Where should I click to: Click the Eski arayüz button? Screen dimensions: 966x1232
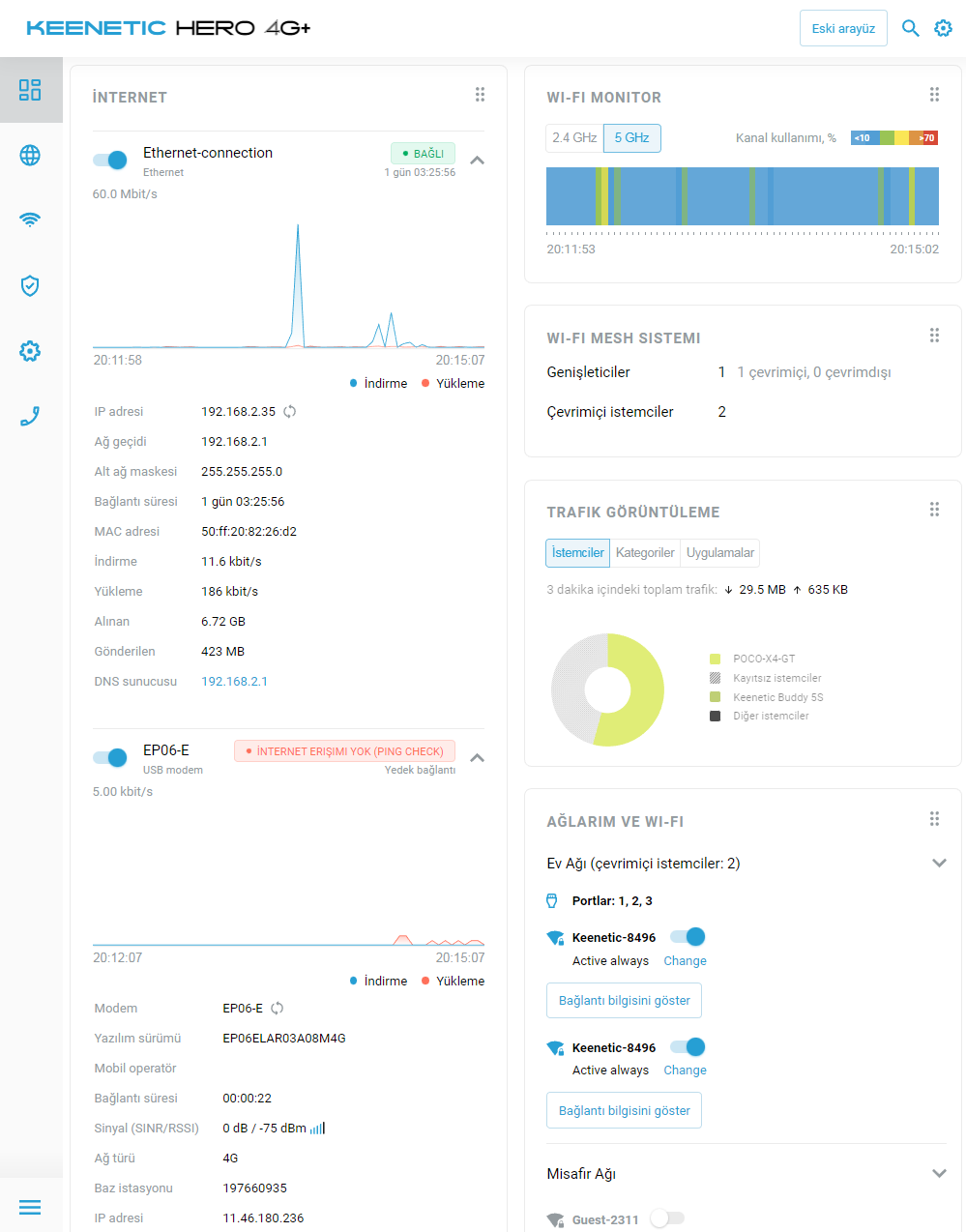[x=843, y=29]
